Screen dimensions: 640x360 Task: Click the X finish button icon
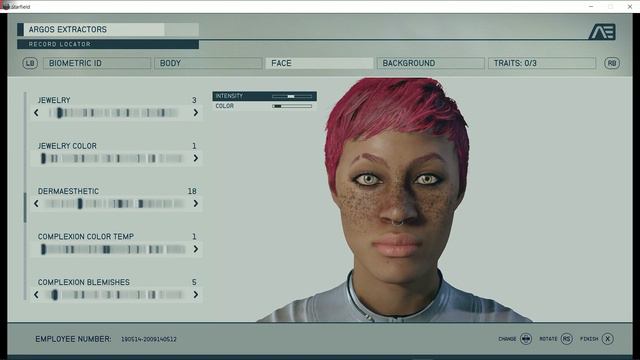coord(607,339)
